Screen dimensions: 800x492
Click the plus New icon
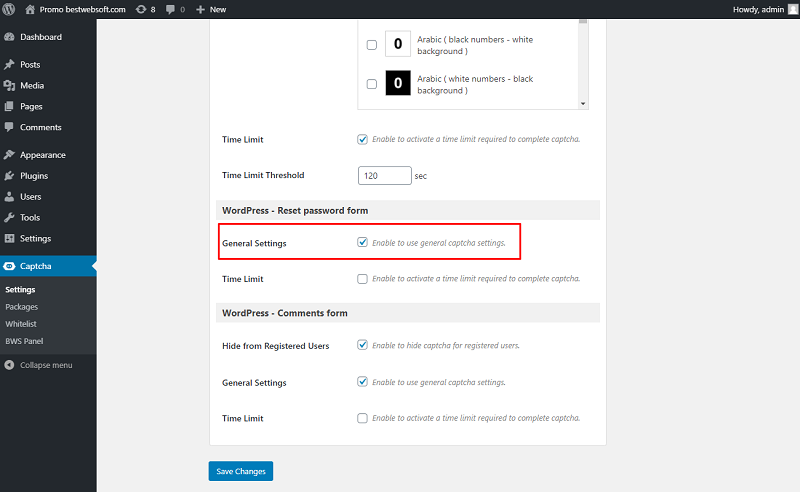(x=201, y=9)
